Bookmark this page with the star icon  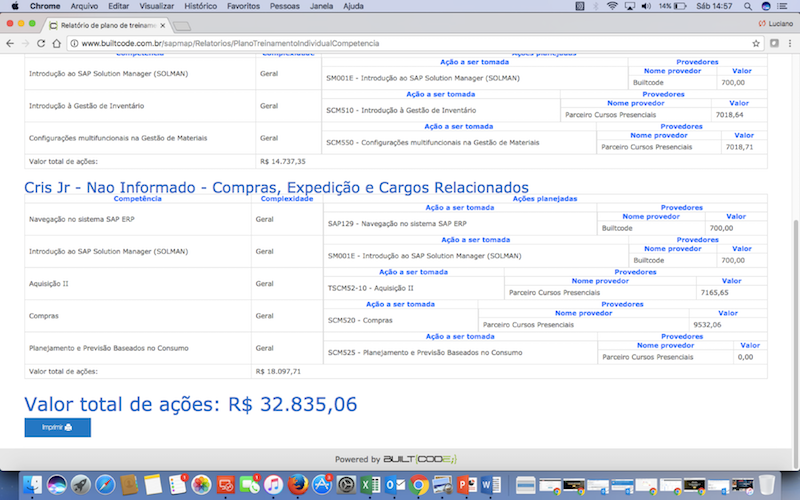pyautogui.click(x=756, y=43)
